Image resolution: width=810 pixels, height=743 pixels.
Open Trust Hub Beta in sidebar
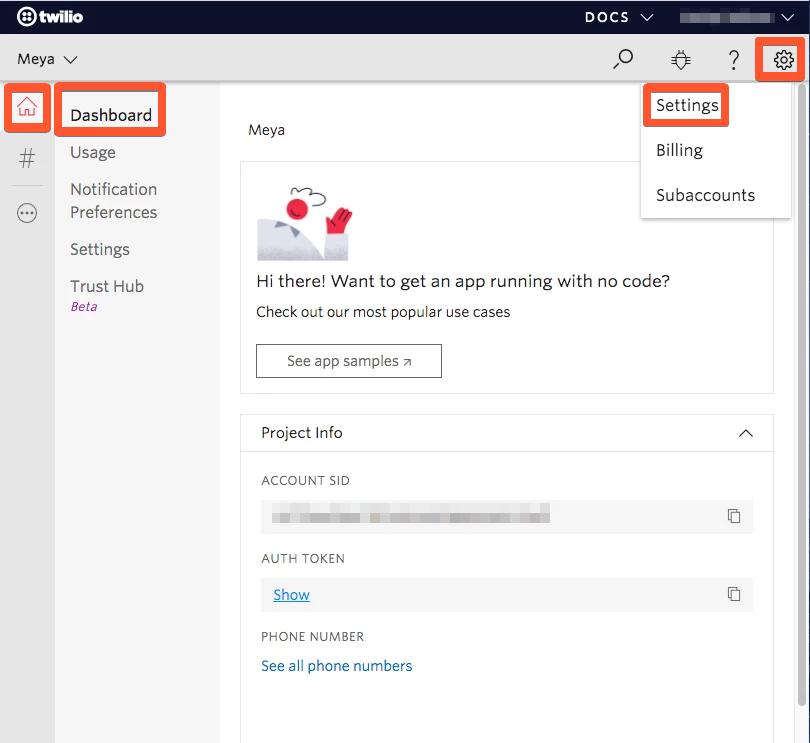pyautogui.click(x=107, y=295)
